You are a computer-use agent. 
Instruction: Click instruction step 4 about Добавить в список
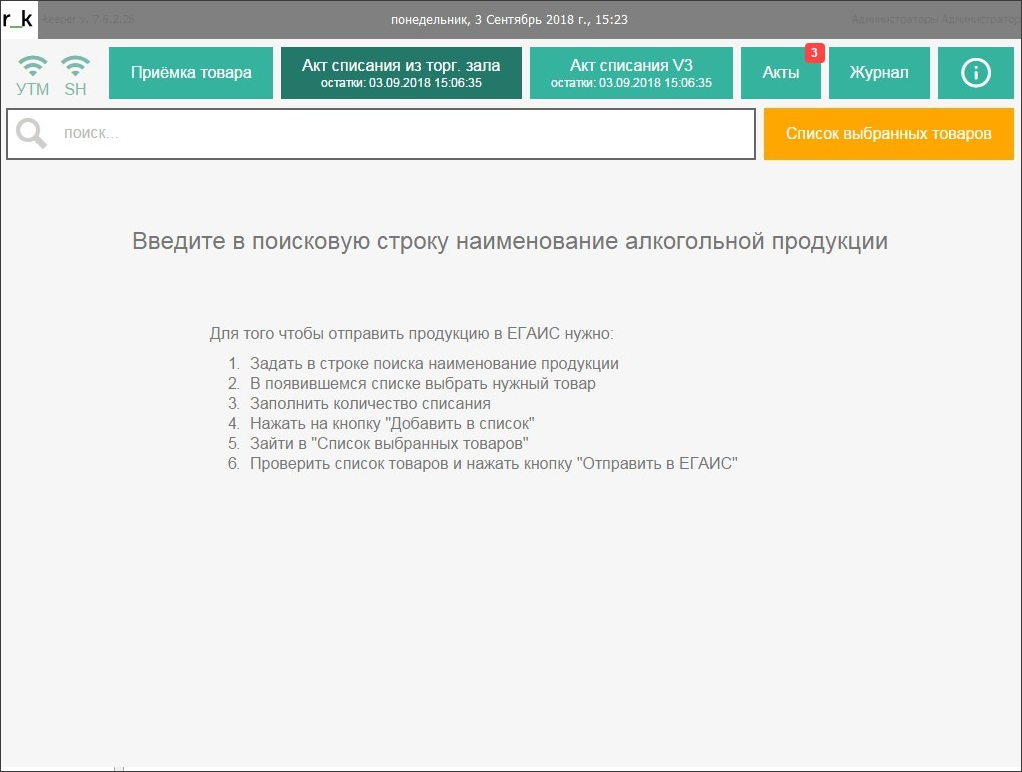(391, 423)
